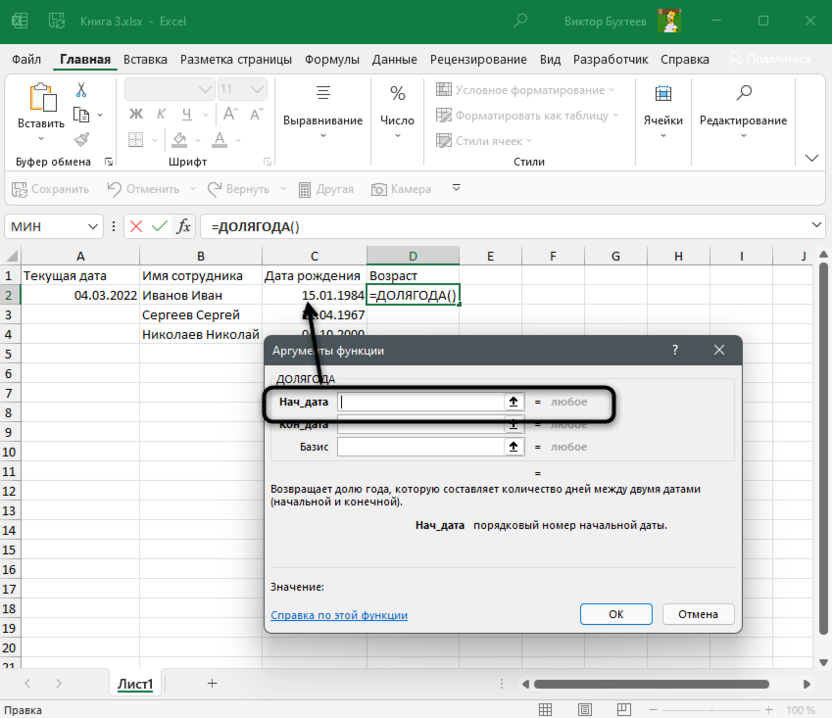Image resolution: width=832 pixels, height=718 pixels.
Task: Click the collapse button for the Базис field
Action: (x=514, y=447)
